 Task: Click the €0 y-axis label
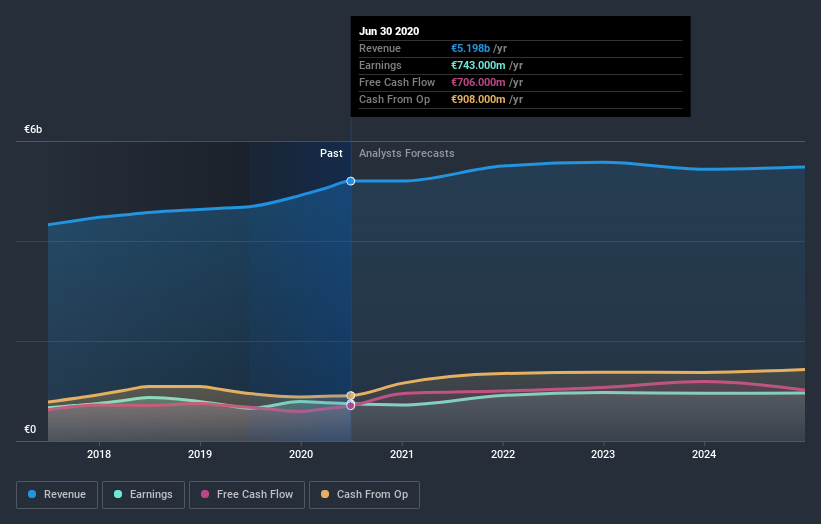[x=30, y=429]
